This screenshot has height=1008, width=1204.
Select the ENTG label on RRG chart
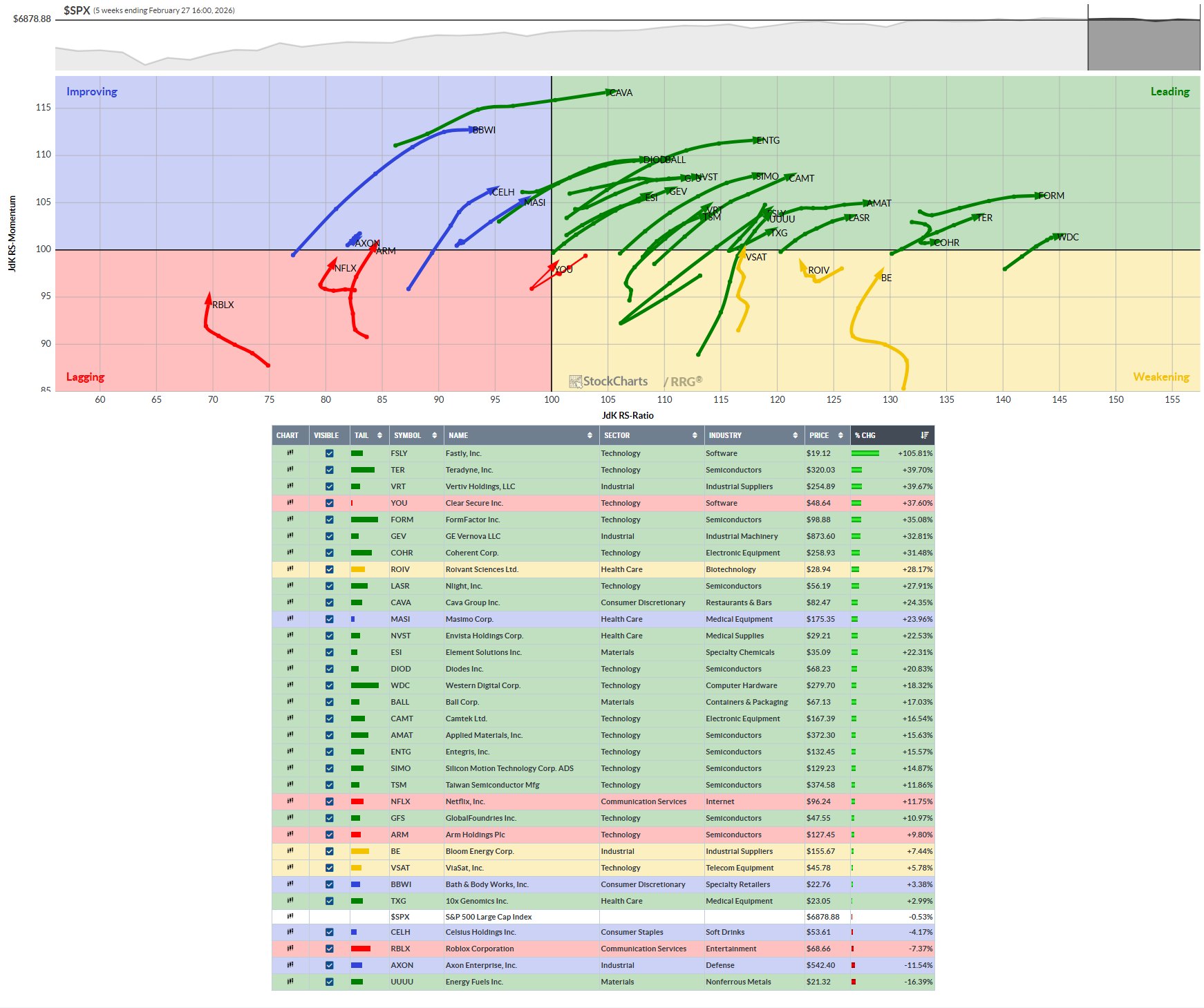769,140
